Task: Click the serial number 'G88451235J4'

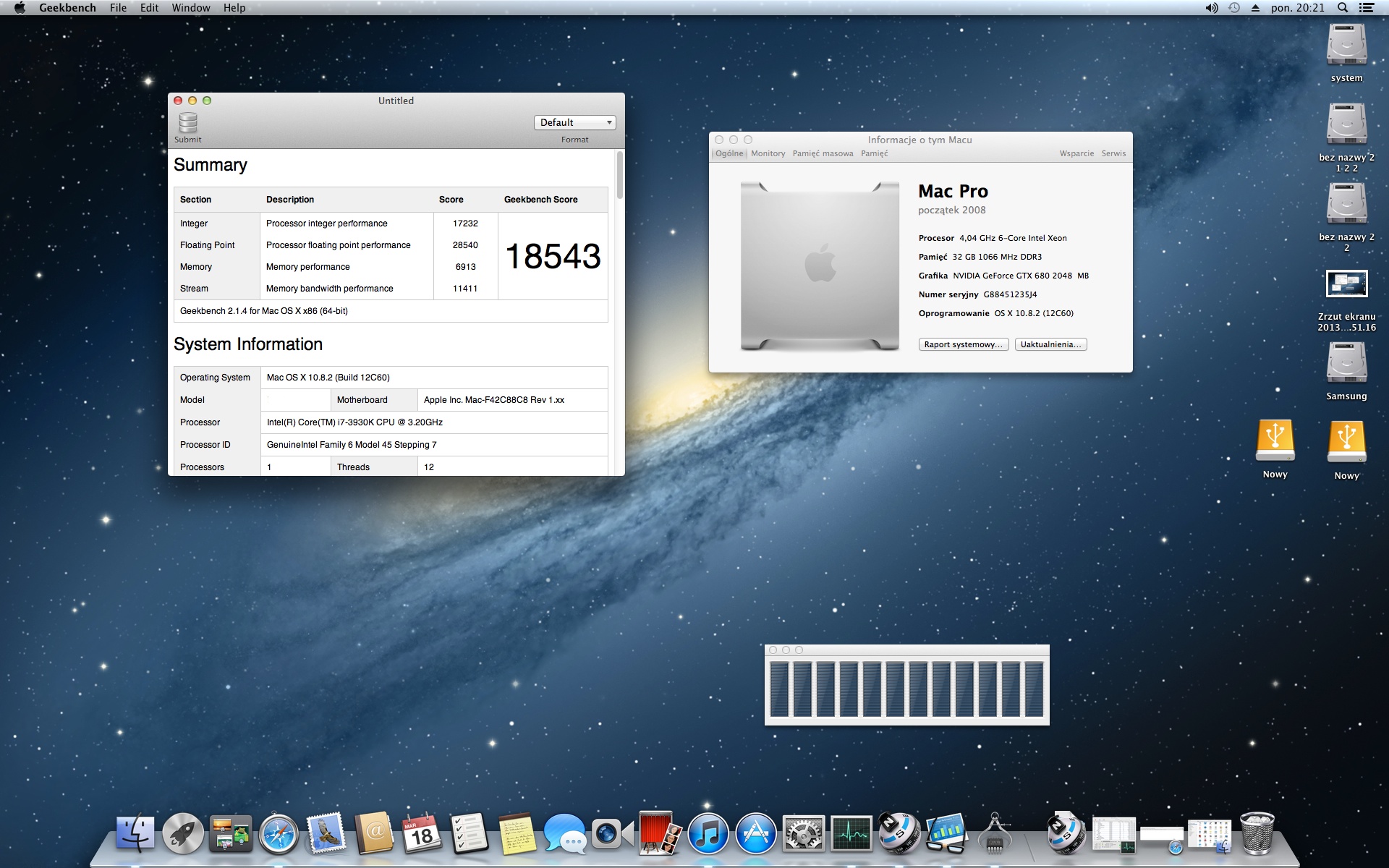Action: (x=1010, y=294)
